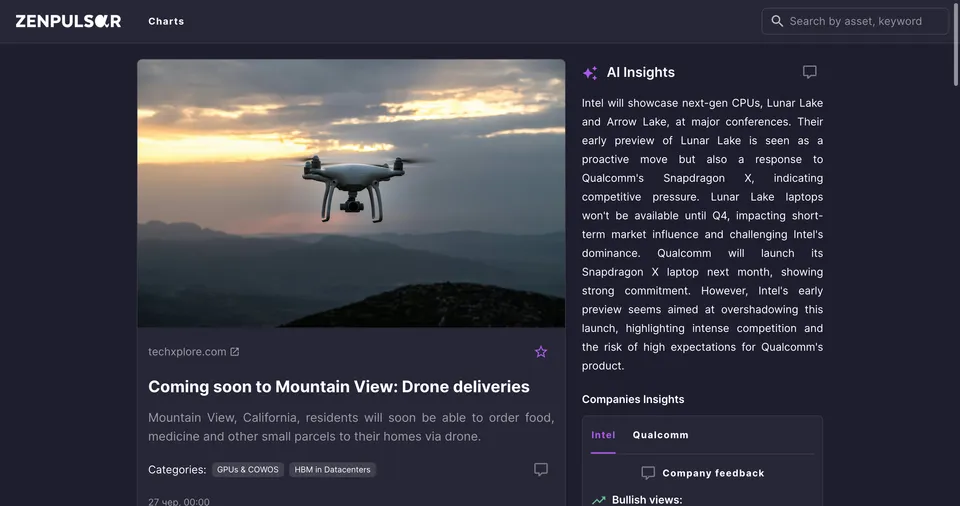
Task: Focus the Search by asset, keyword field
Action: click(x=855, y=21)
